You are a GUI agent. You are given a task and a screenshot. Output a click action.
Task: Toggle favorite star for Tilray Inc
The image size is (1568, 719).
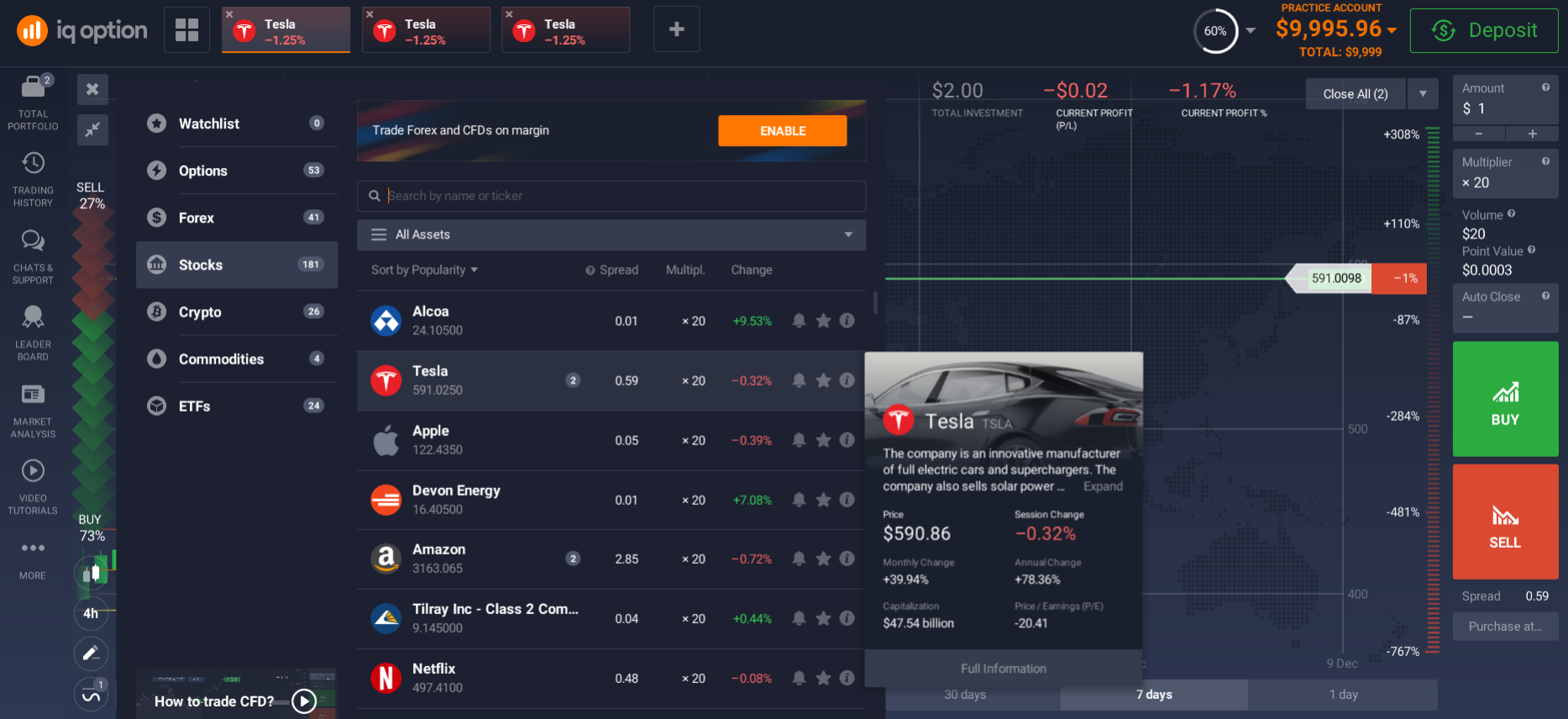(x=824, y=618)
